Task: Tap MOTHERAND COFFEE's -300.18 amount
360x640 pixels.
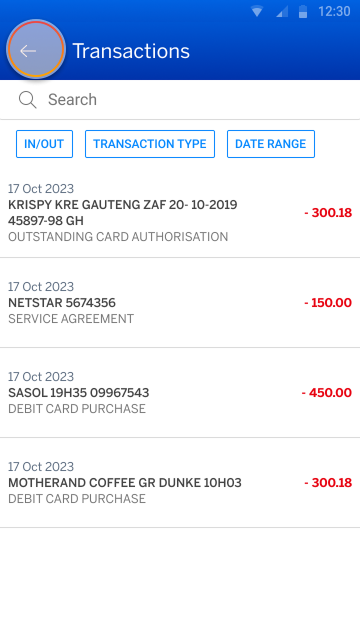Action: coord(328,483)
